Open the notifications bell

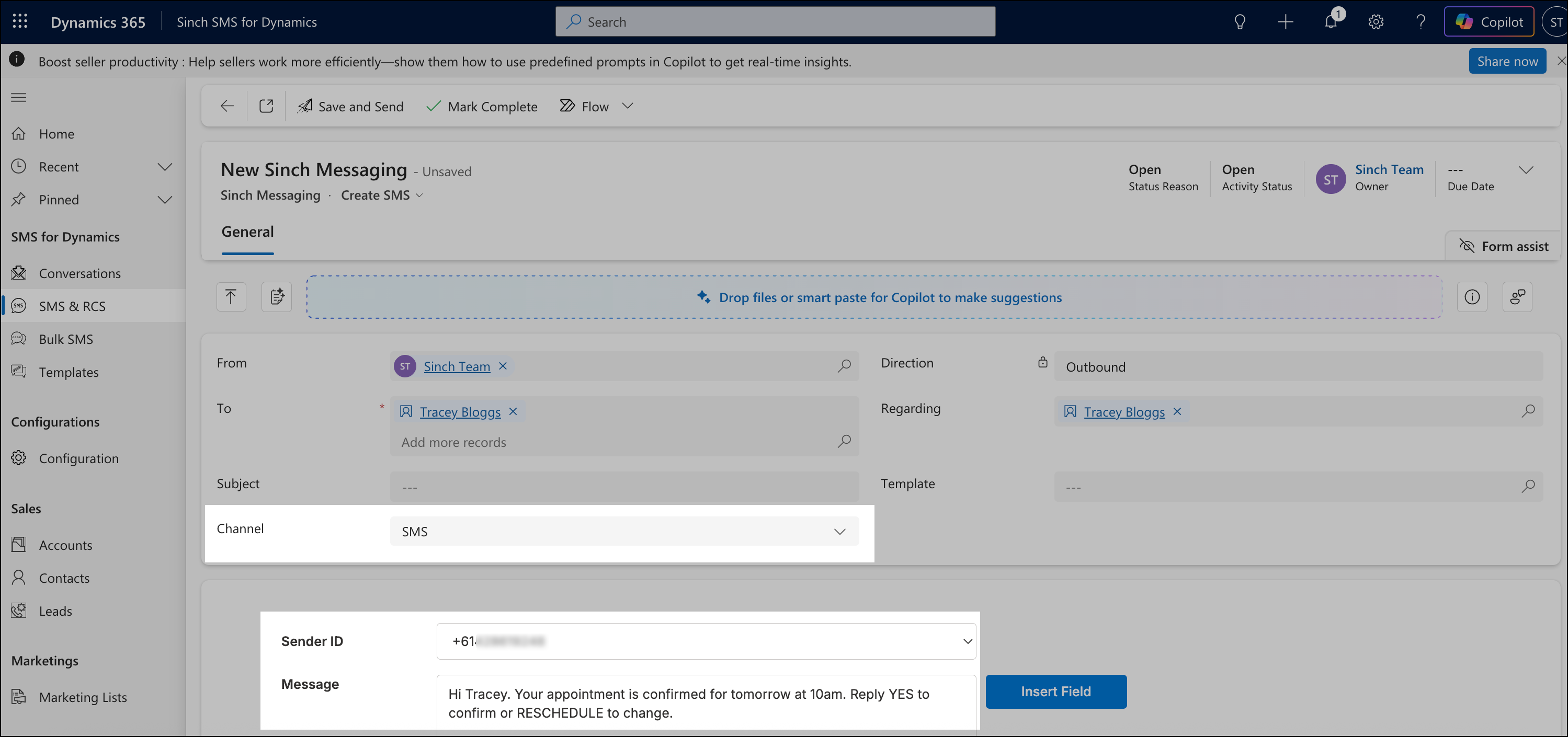pos(1331,22)
